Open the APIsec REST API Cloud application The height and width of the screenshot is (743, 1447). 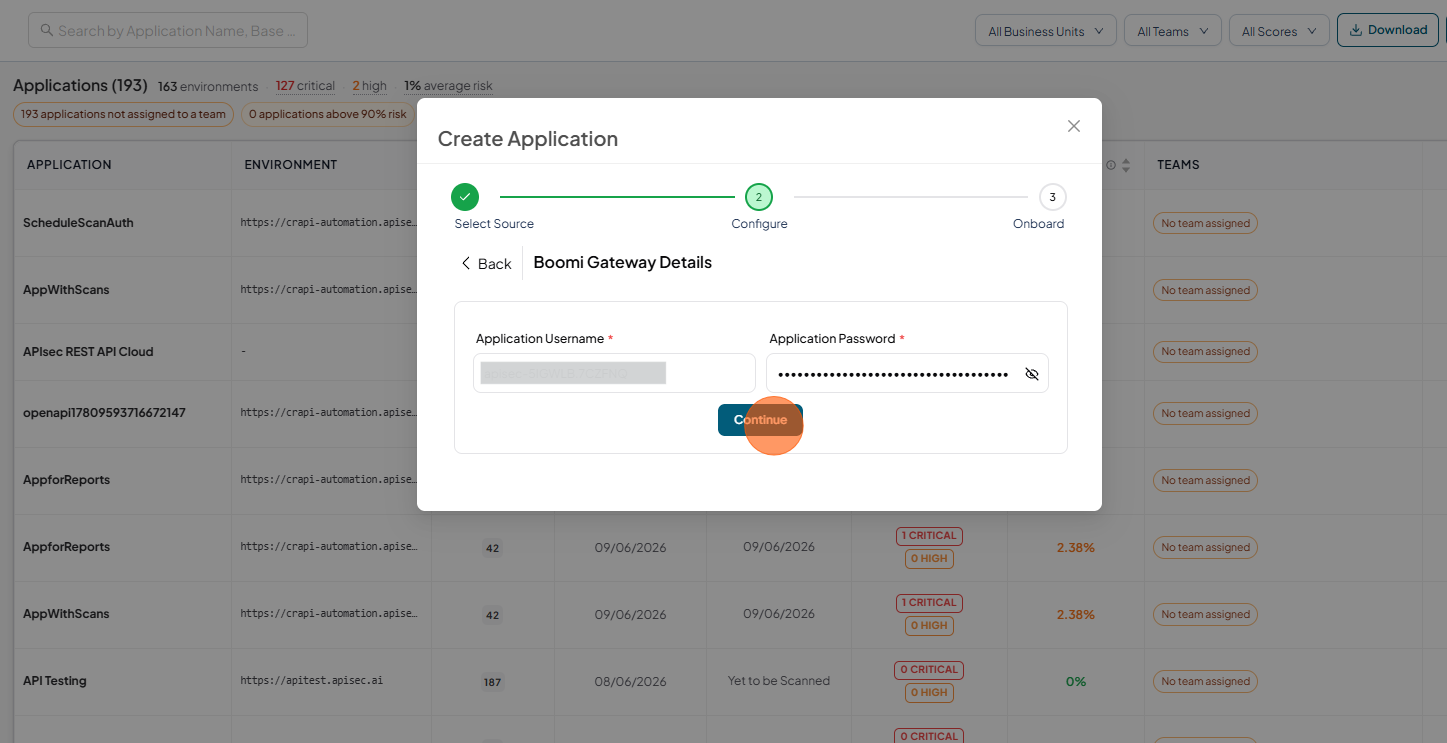click(88, 352)
